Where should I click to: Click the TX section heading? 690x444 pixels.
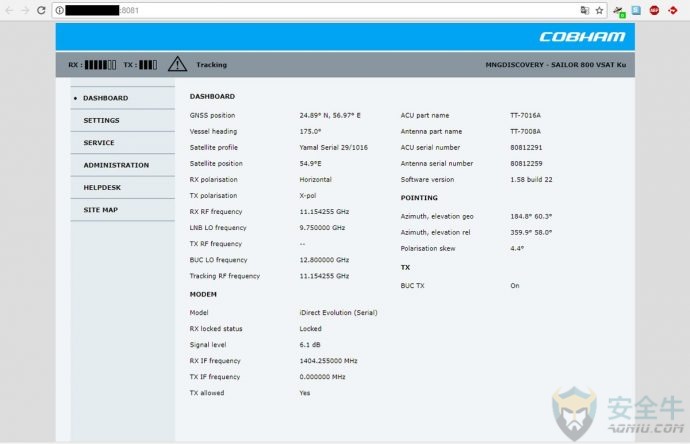[x=405, y=268]
